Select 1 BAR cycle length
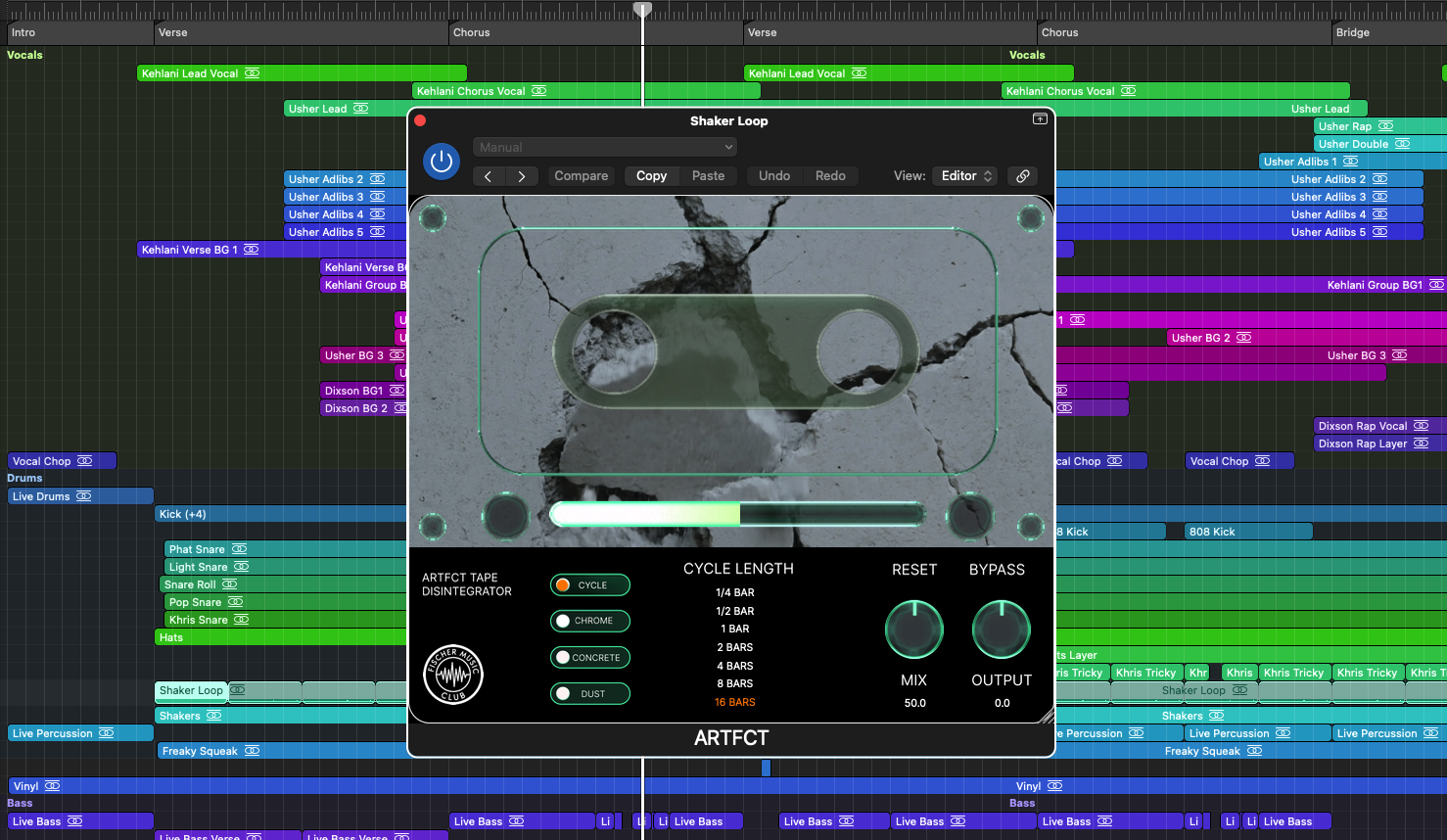The width and height of the screenshot is (1447, 840). (x=735, y=630)
